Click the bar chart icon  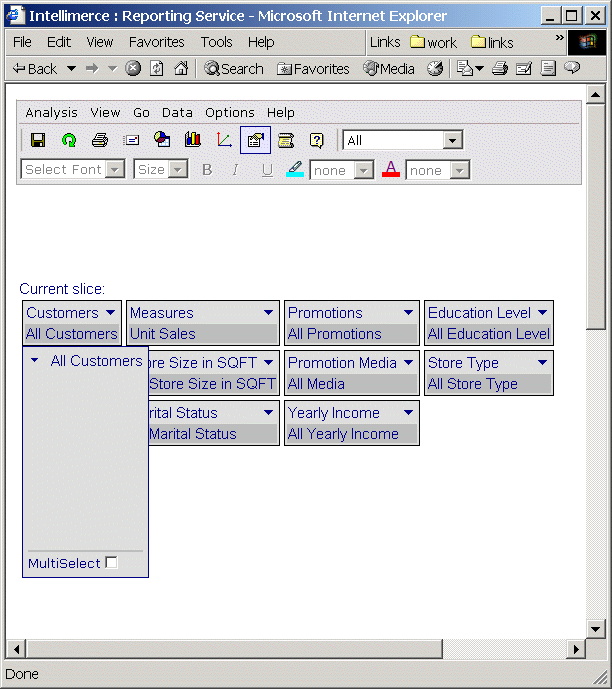pos(193,140)
